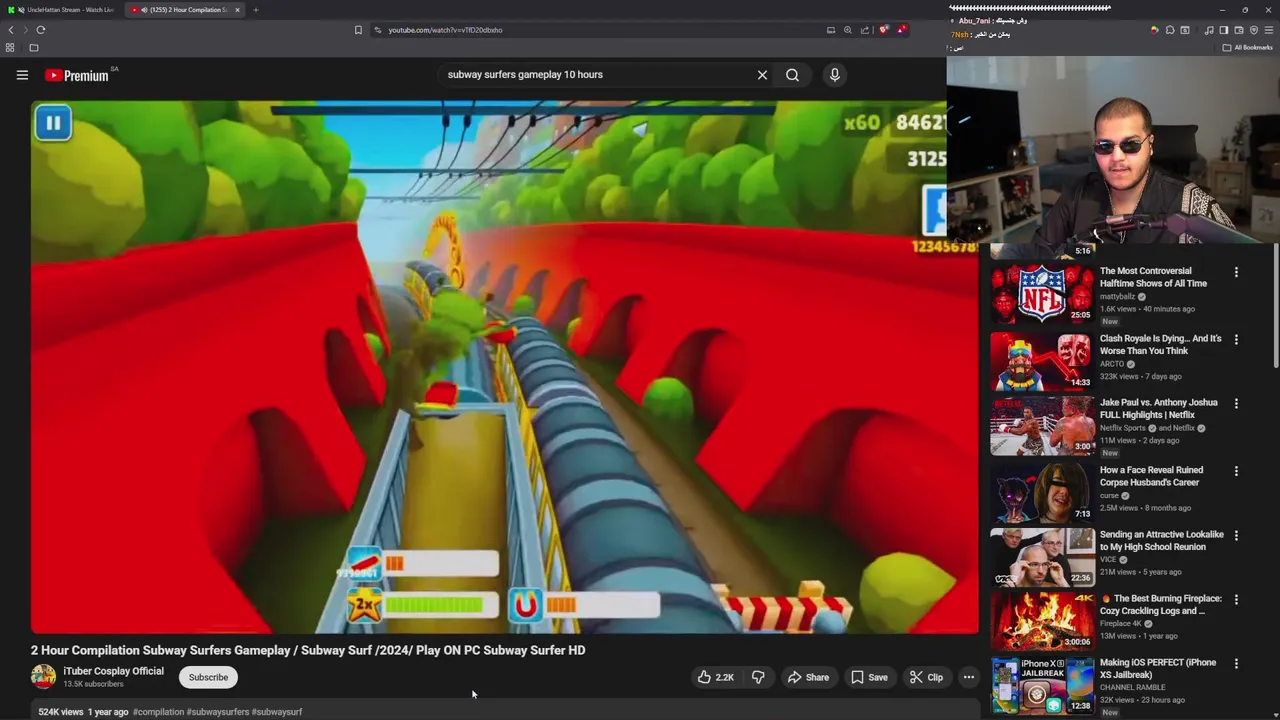
Task: Open more actions ellipsis below video
Action: pos(968,677)
